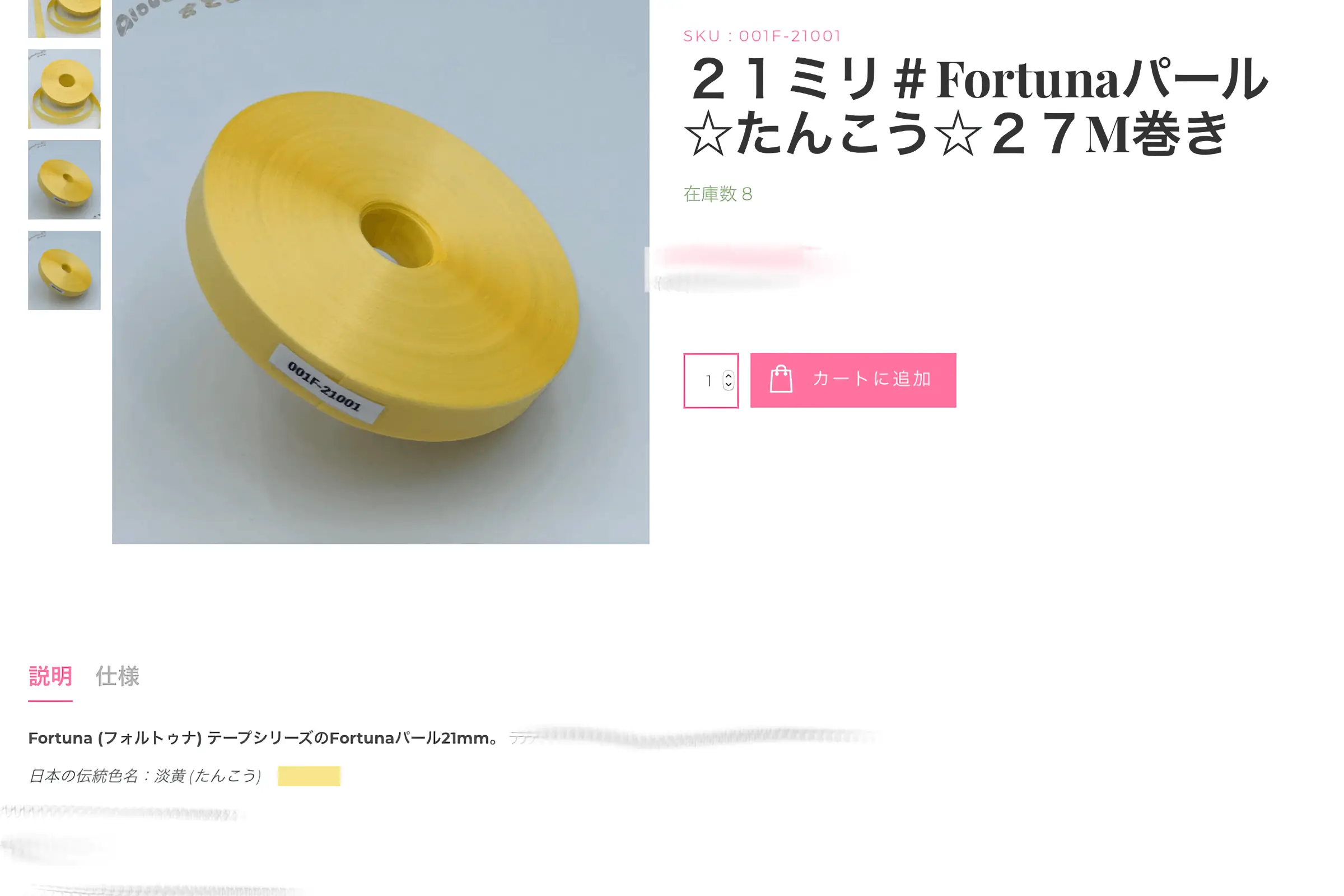Select the second thumbnail with unrolled ribbon
Viewport: 1344px width, 896px height.
[64, 88]
